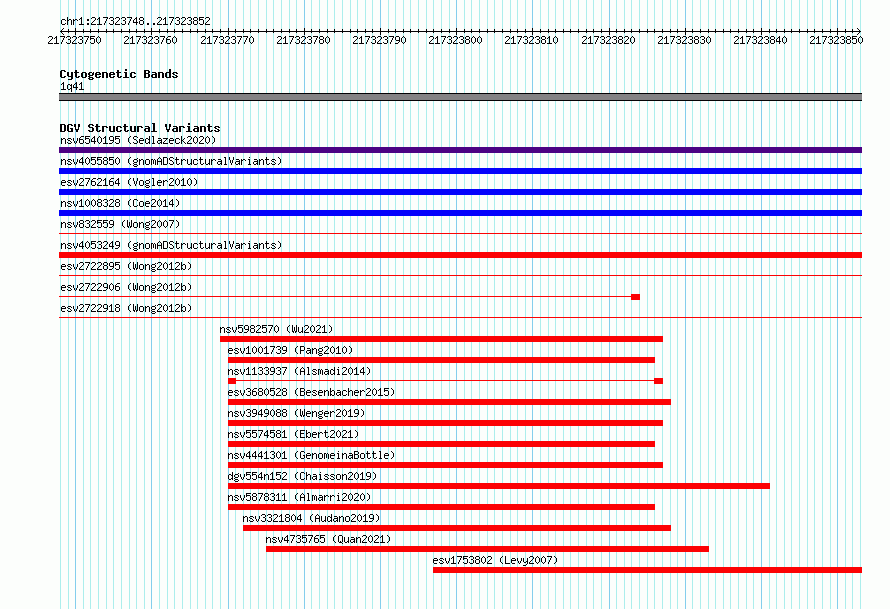
Task: Click the red bar under nsv4053249
Action: pyautogui.click(x=460, y=255)
